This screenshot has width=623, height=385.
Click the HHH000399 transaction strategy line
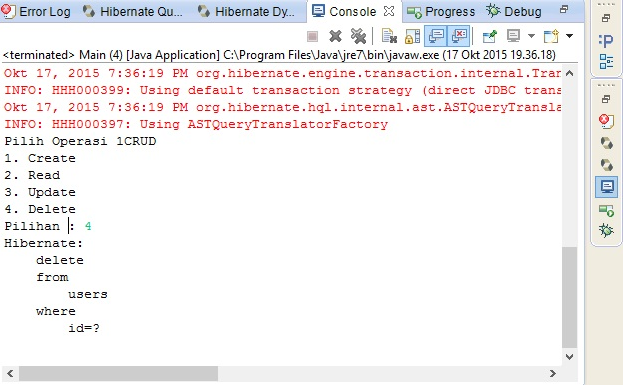tap(282, 90)
